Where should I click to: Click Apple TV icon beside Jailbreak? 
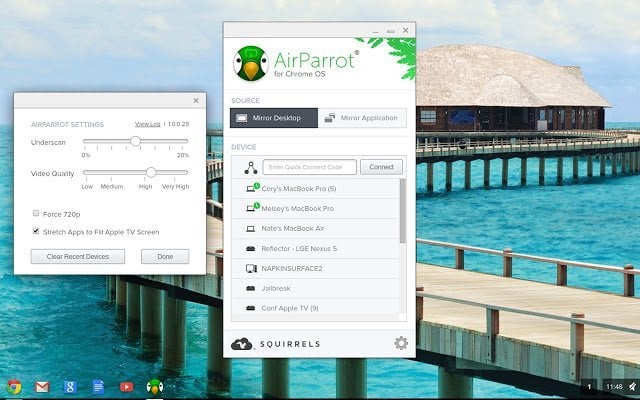tap(251, 289)
